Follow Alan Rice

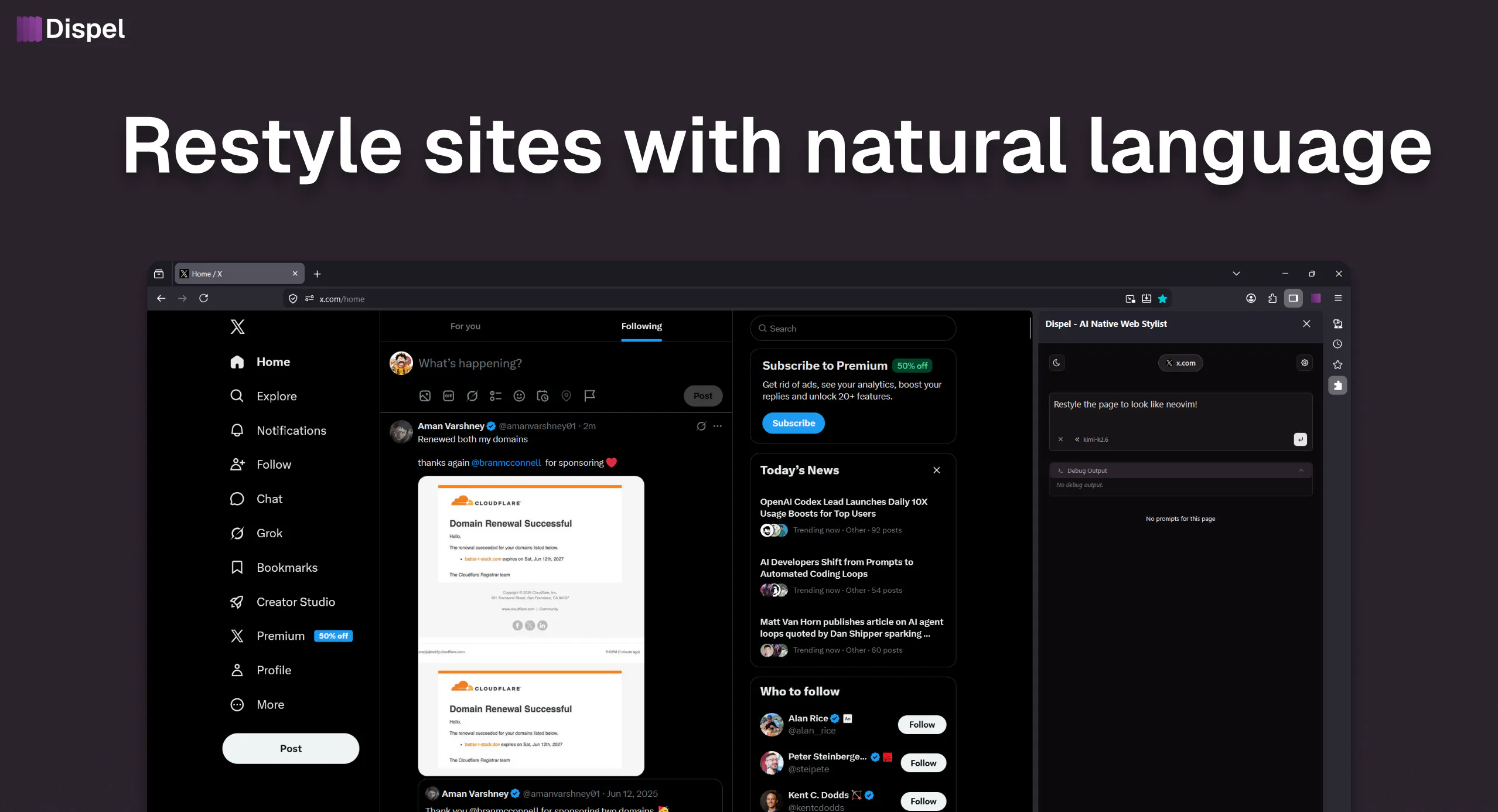[x=922, y=725]
